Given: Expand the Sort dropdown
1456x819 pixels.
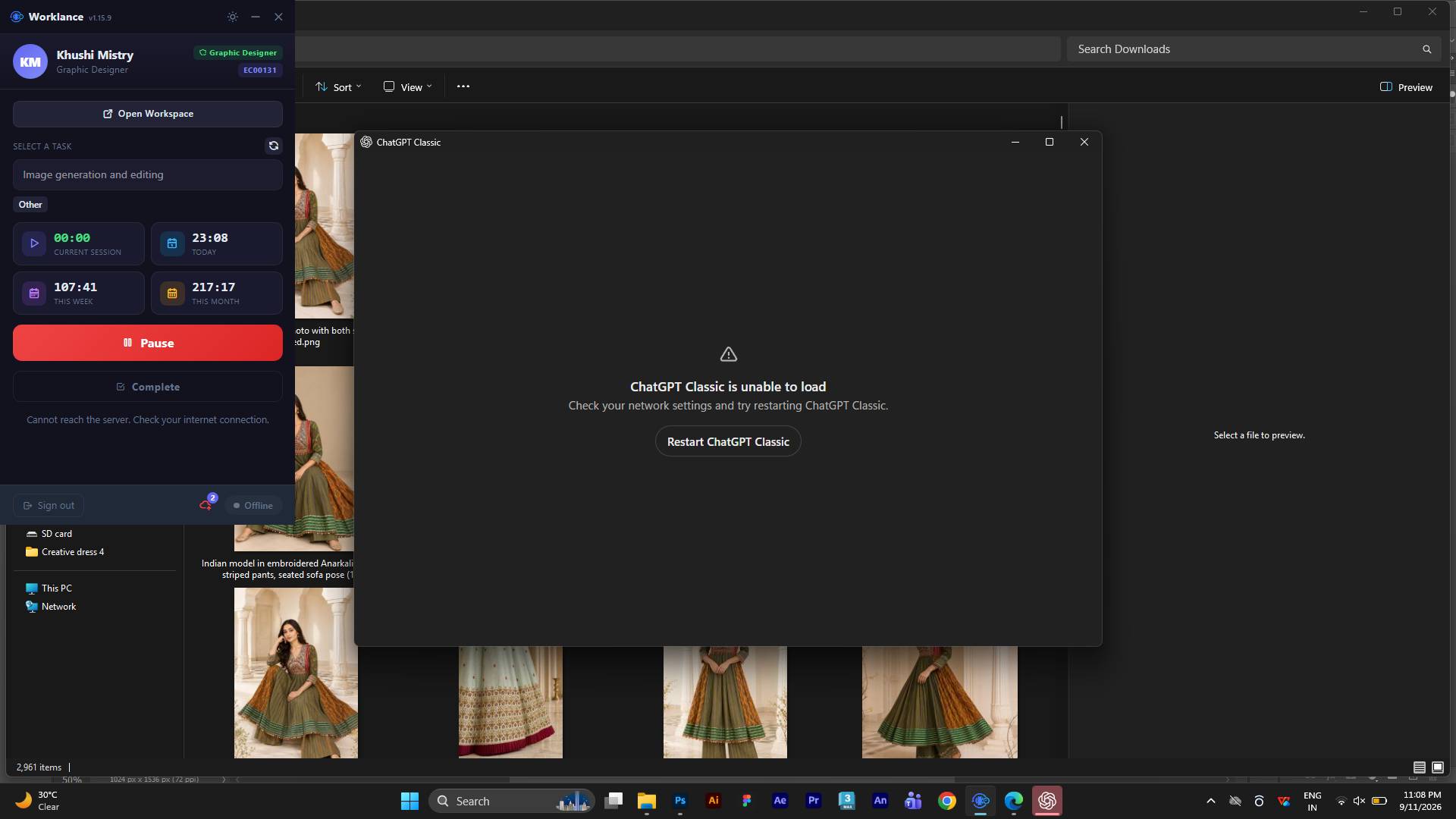Looking at the screenshot, I should (338, 87).
